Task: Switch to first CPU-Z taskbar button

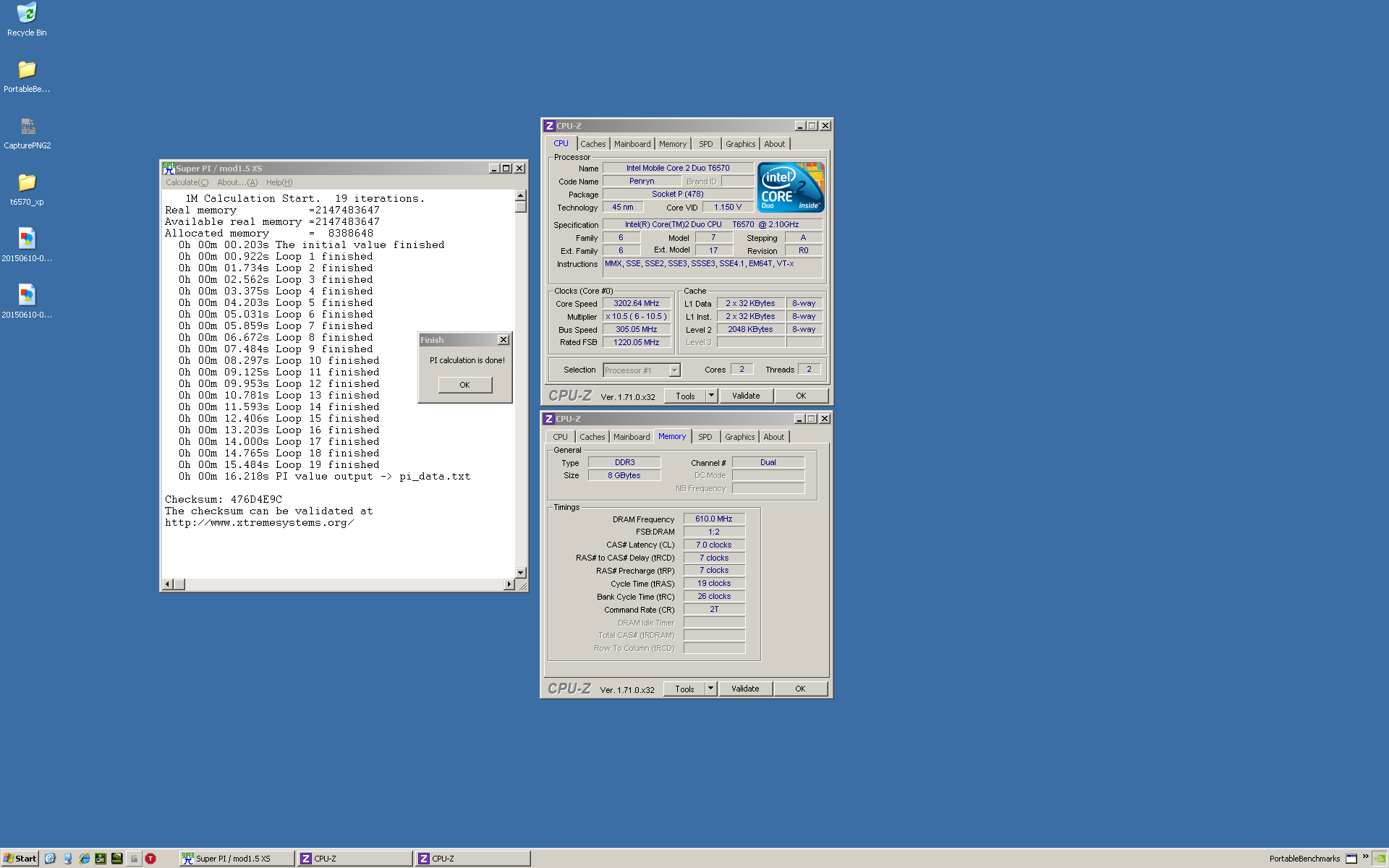Action: [x=354, y=859]
